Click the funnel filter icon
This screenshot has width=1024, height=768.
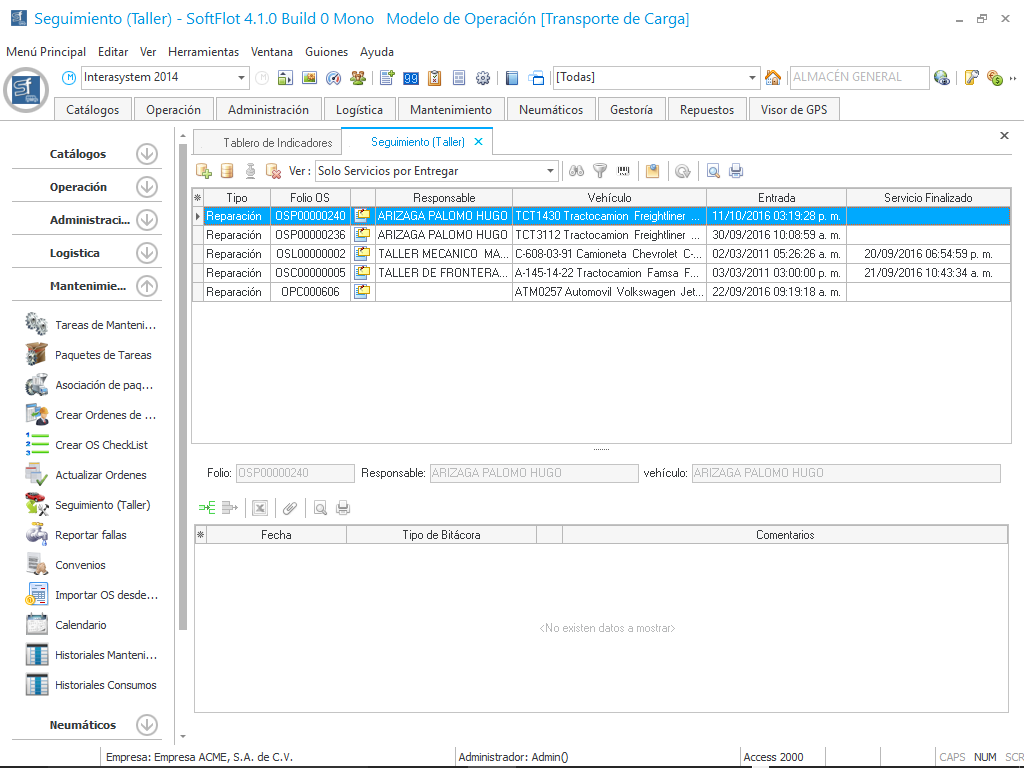pos(600,171)
